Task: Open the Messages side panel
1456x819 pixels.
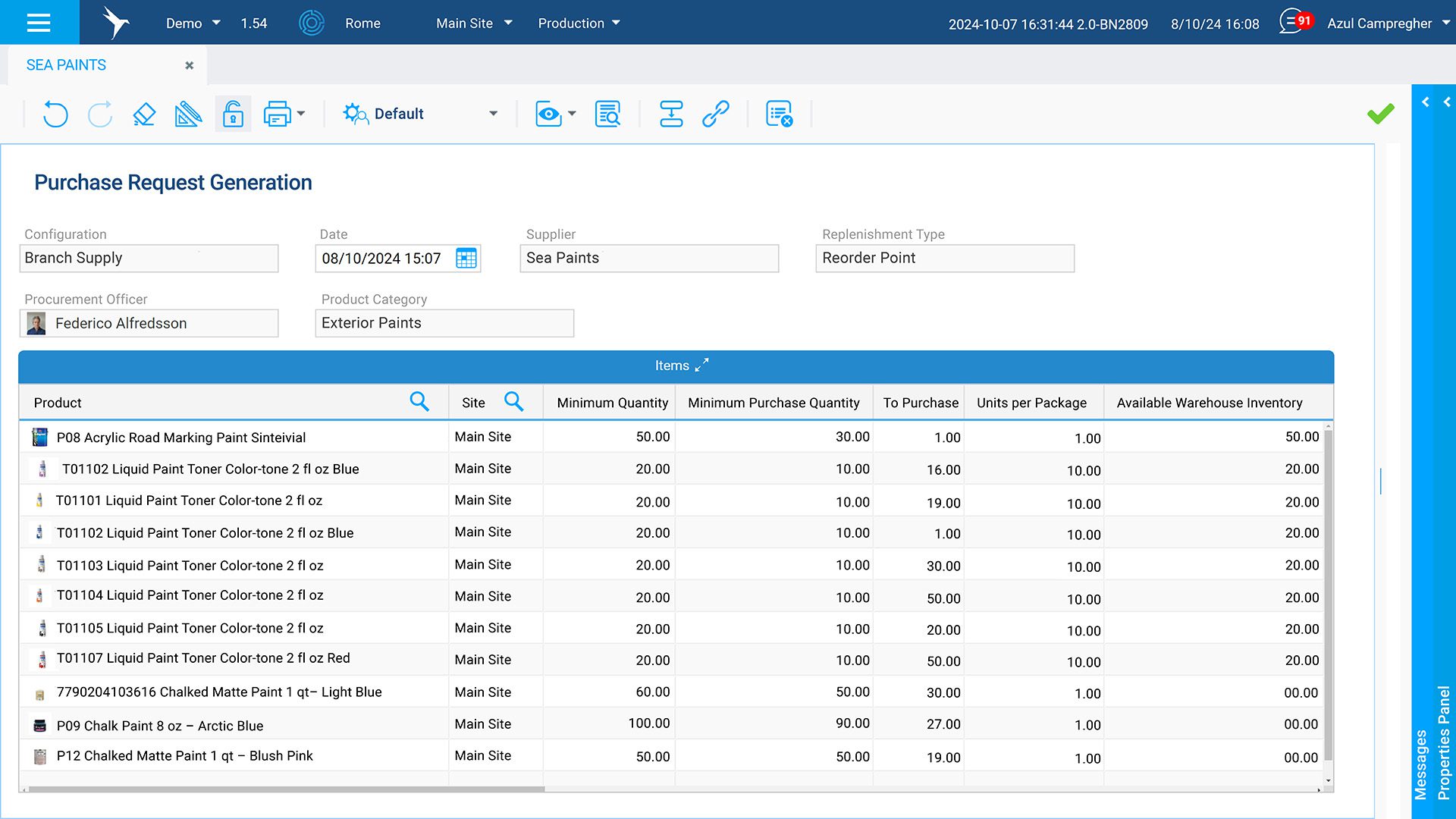Action: [1420, 764]
